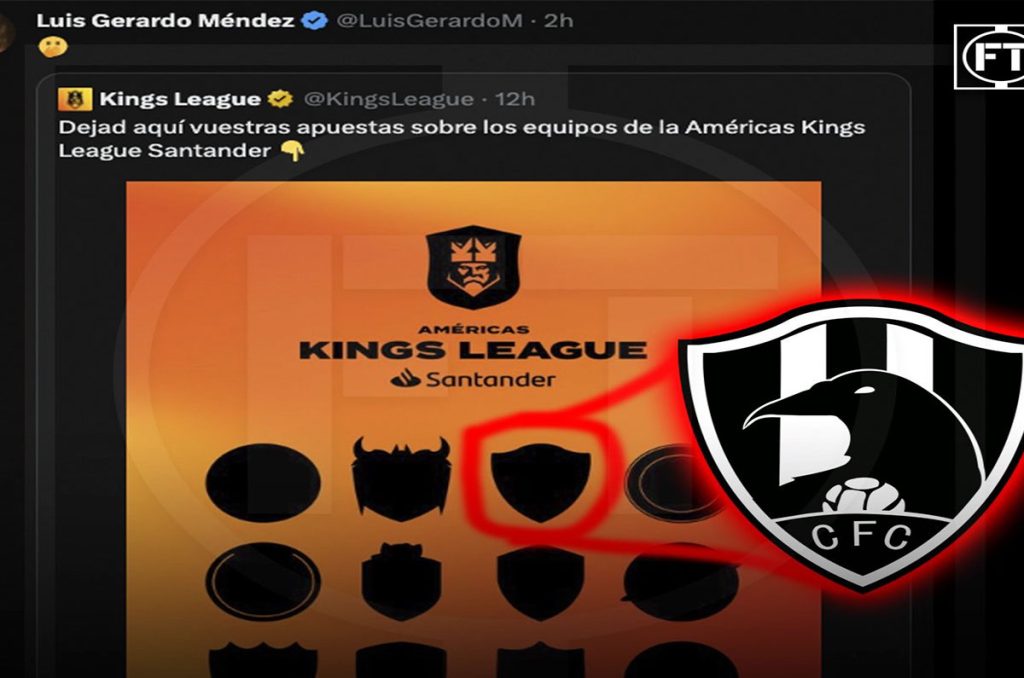Image resolution: width=1024 pixels, height=678 pixels.
Task: Open the Luis Gerardo Méndez display name
Action: click(165, 21)
